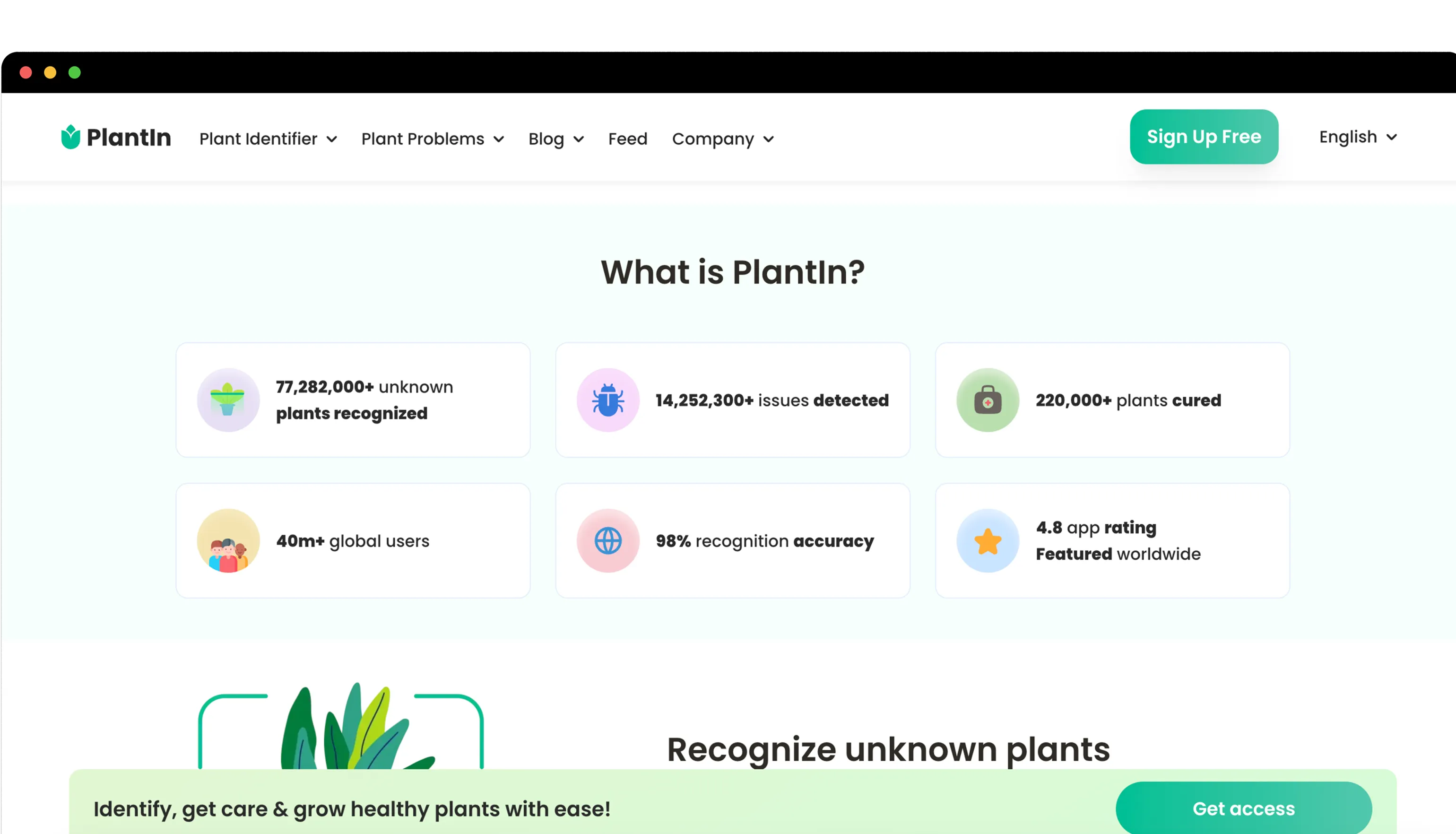Viewport: 1456px width, 834px height.
Task: Click the plant scanner illustration
Action: click(x=341, y=728)
